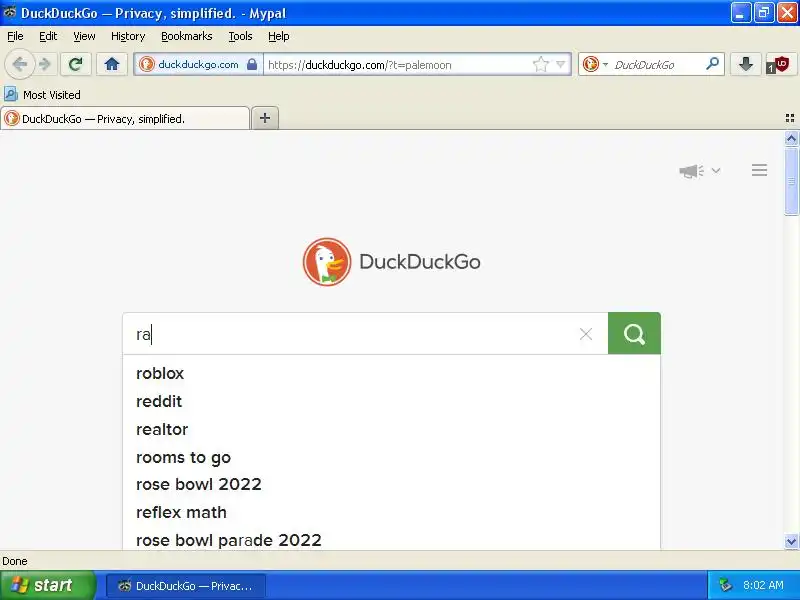
Task: Choose the 'reddit' suggestion
Action: coord(391,401)
